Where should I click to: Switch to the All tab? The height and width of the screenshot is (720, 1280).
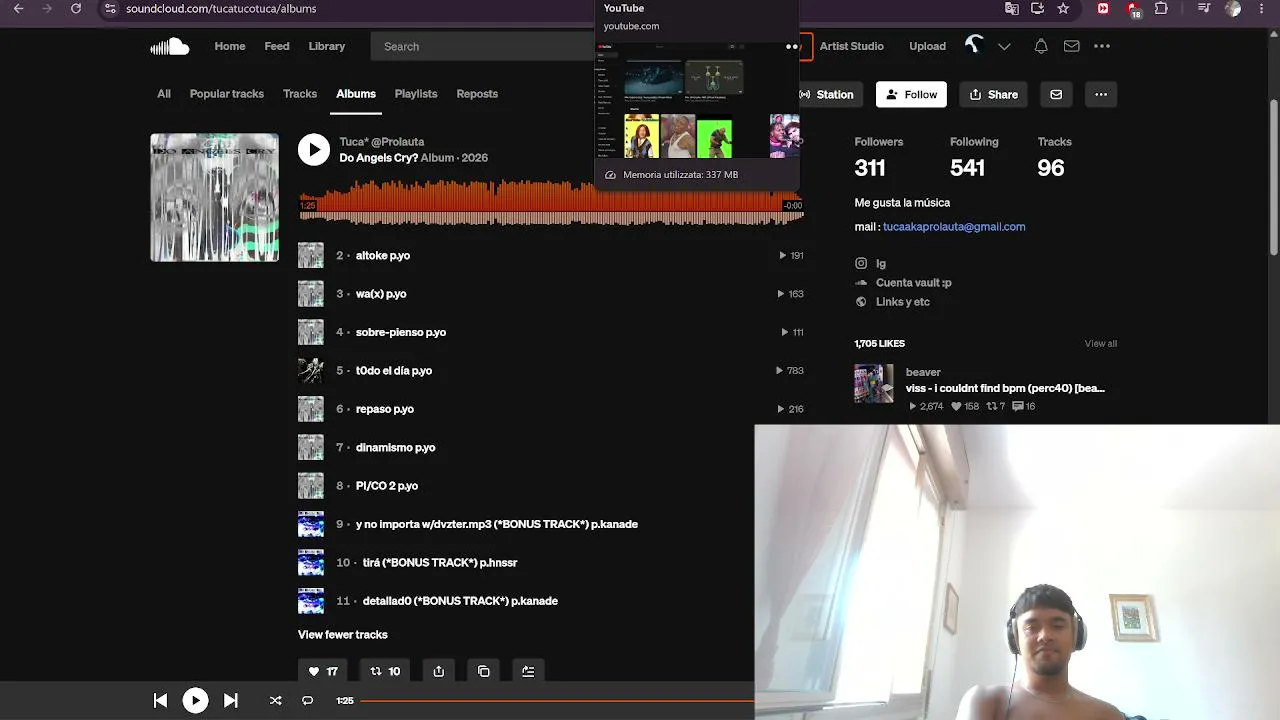pos(164,94)
